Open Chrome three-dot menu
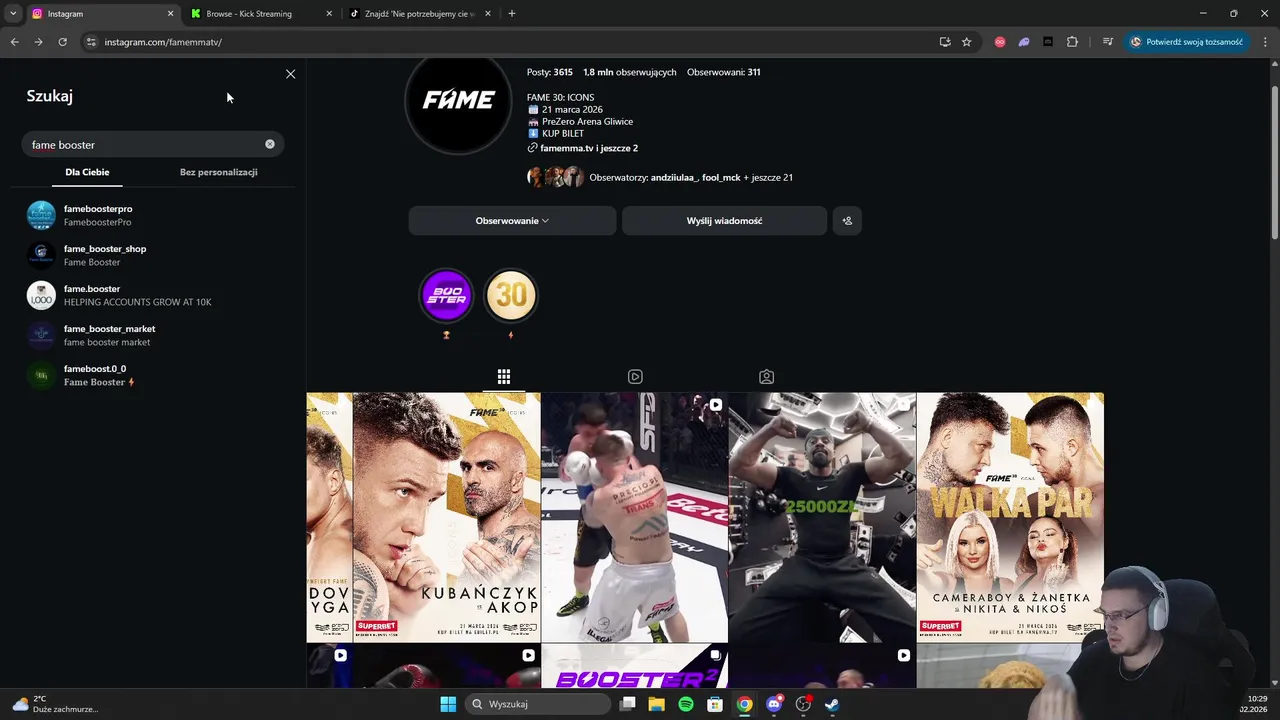The image size is (1280, 720). click(1266, 42)
